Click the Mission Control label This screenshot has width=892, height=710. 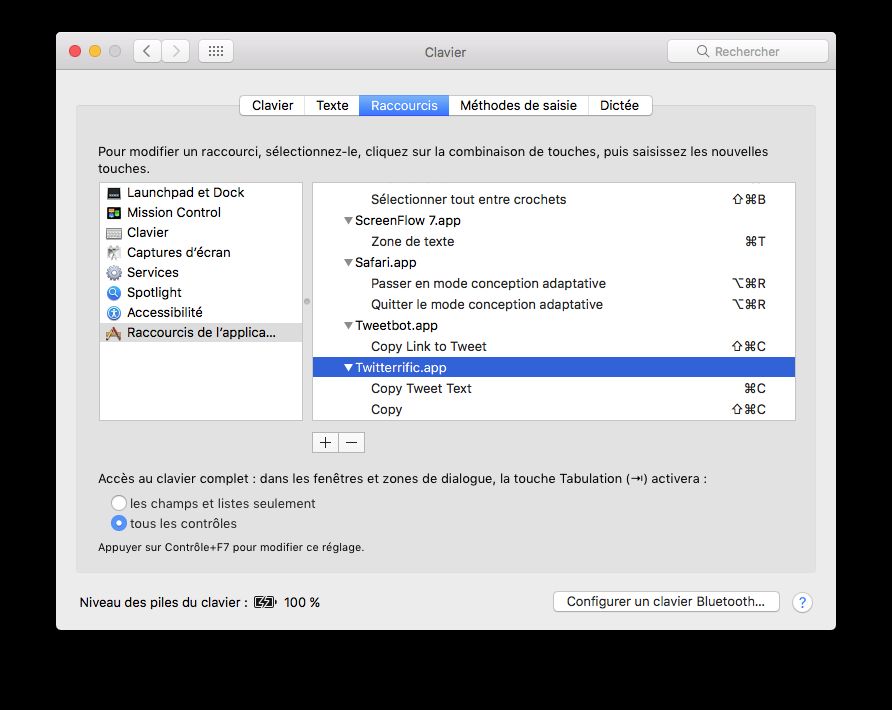coord(174,213)
